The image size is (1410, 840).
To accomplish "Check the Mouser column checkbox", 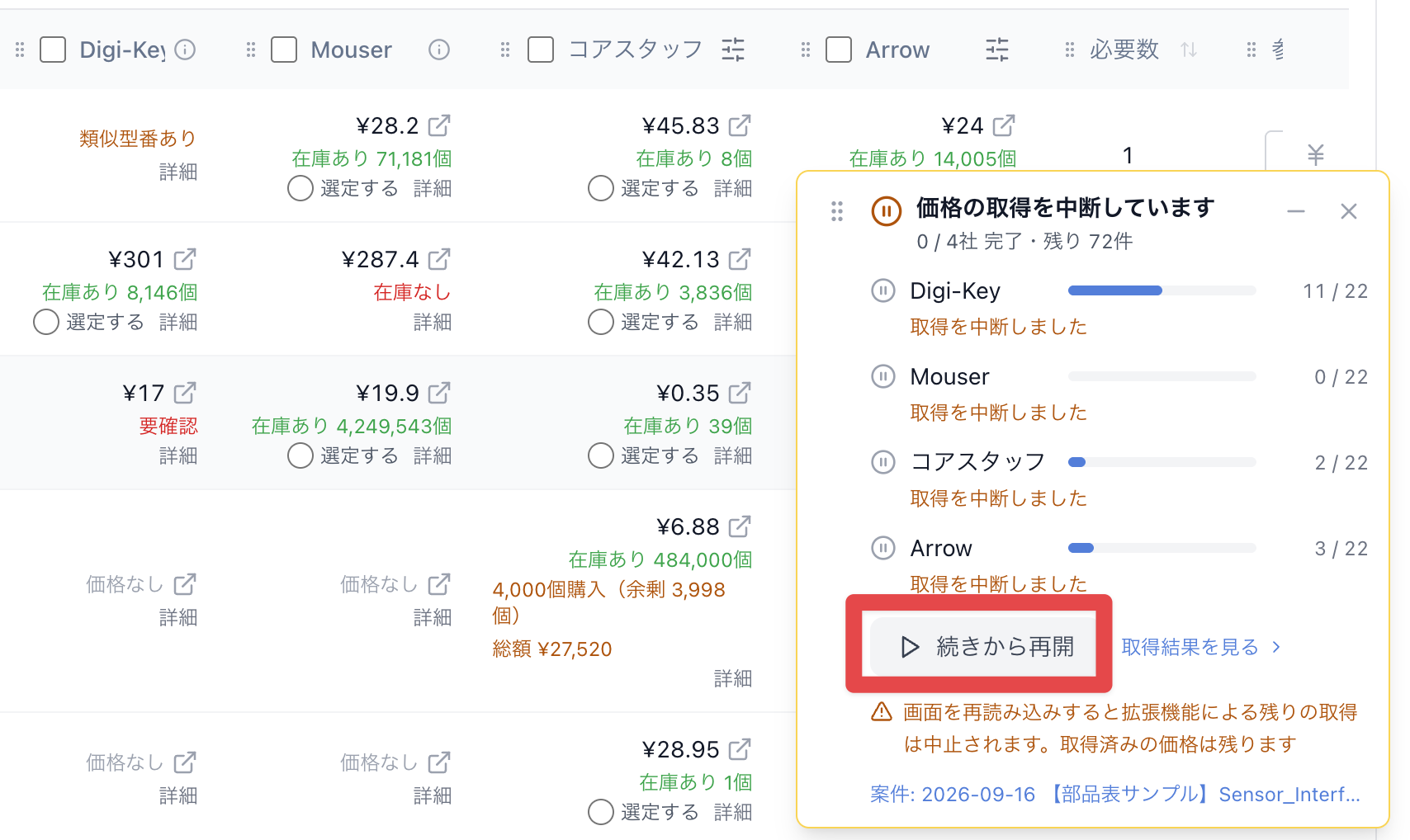I will tap(284, 50).
